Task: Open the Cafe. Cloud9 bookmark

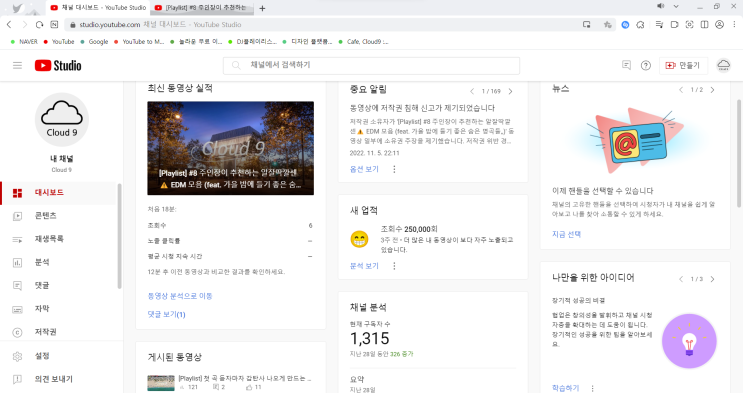Action: (x=363, y=42)
